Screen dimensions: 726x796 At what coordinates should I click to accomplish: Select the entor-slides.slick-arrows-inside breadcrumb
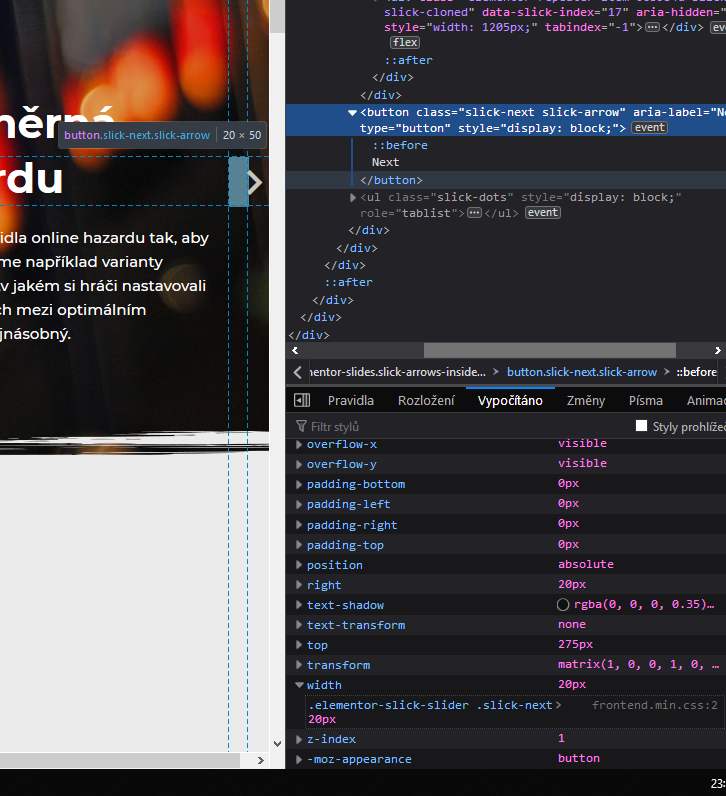pyautogui.click(x=398, y=372)
